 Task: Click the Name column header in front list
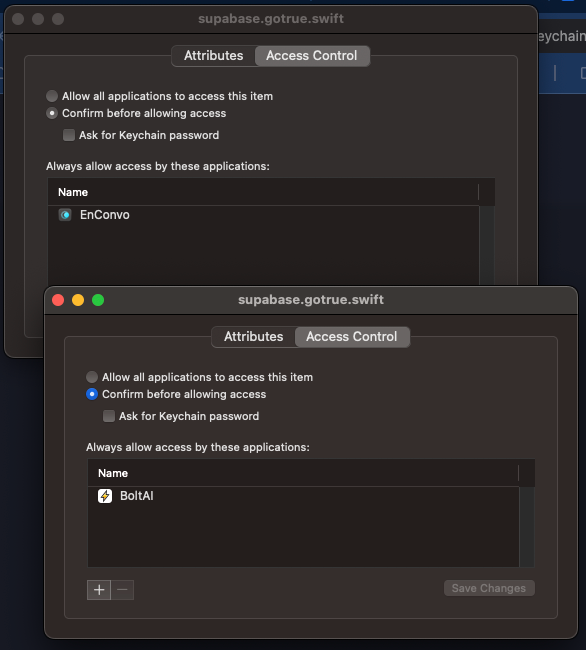303,473
